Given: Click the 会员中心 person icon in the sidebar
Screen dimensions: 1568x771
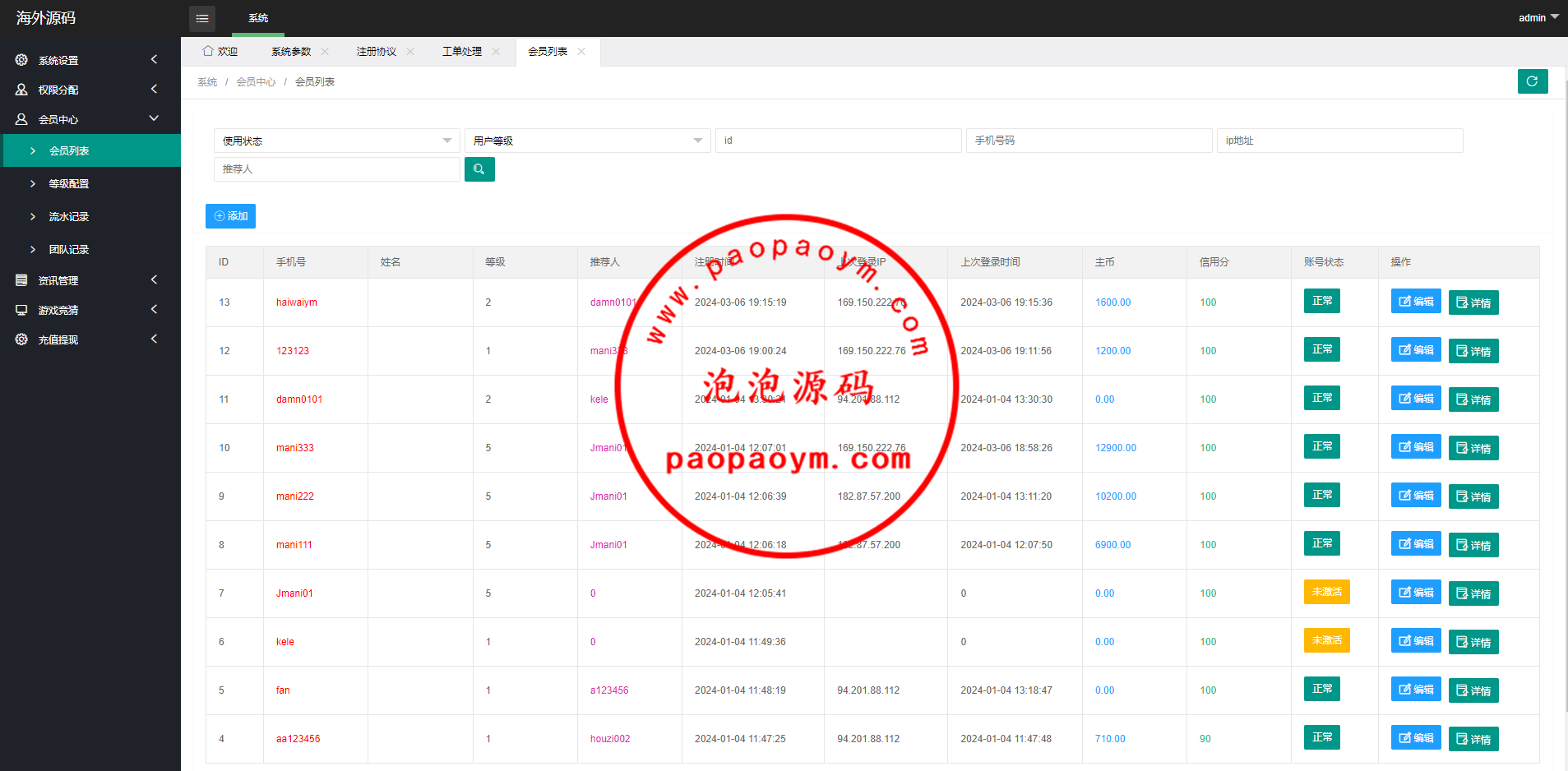Looking at the screenshot, I should pyautogui.click(x=21, y=119).
